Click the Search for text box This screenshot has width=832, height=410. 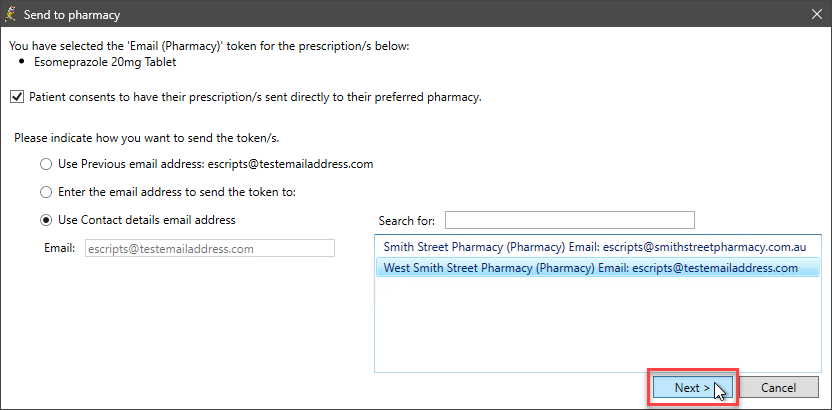(569, 220)
